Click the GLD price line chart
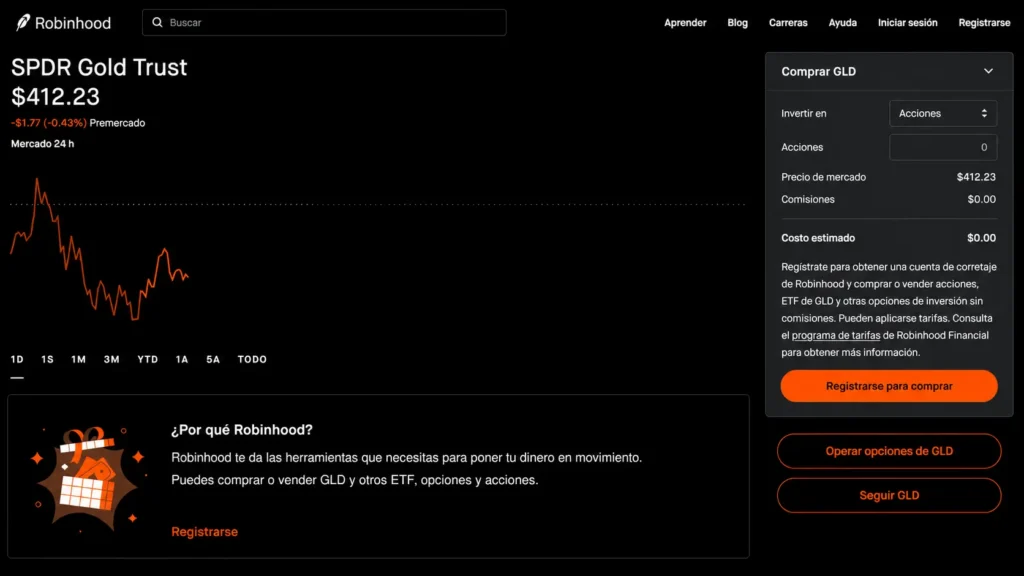Screen dimensions: 1024x576 coord(99,249)
